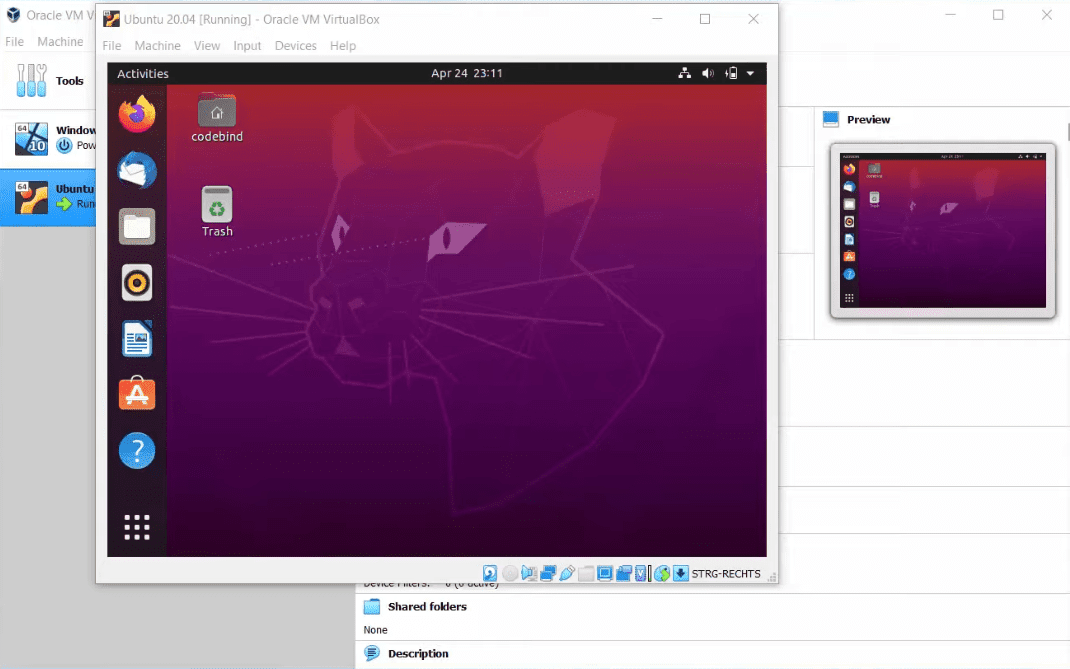Viewport: 1070px width, 669px height.
Task: Maximize the Ubuntu VM window
Action: [705, 19]
